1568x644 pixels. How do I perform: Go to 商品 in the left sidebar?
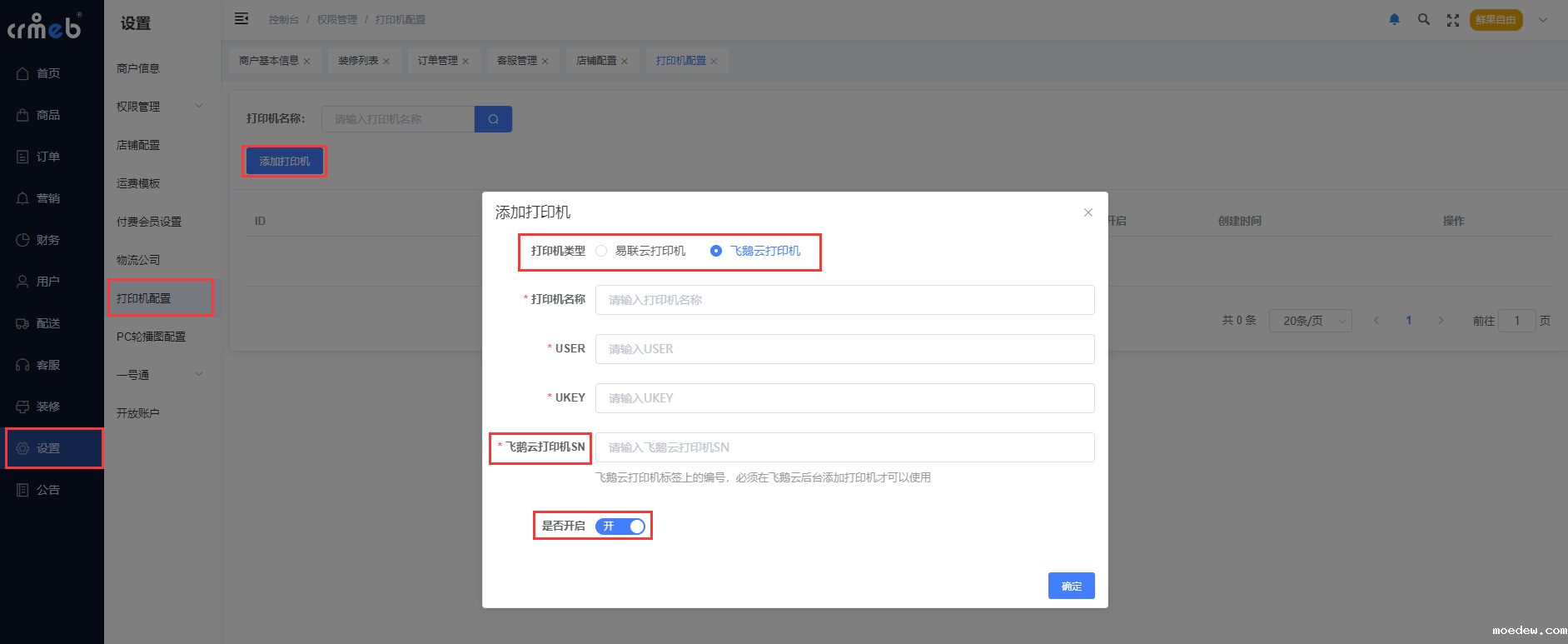pyautogui.click(x=47, y=115)
